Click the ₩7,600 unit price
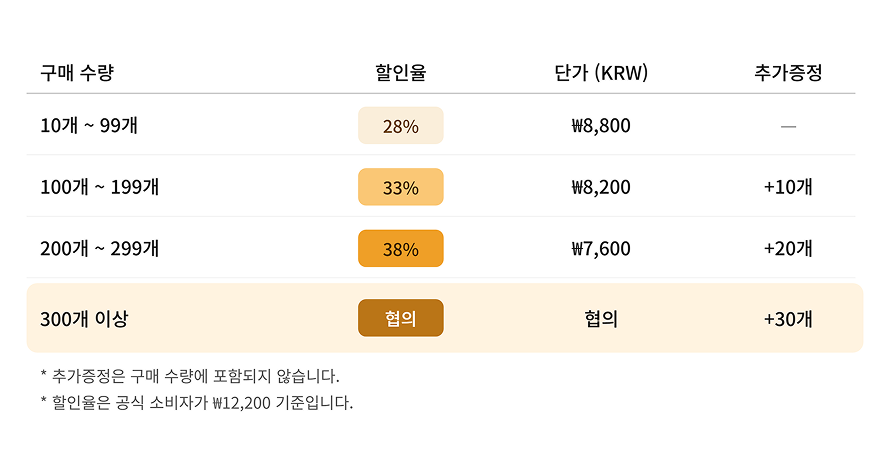894x452 pixels. click(600, 249)
